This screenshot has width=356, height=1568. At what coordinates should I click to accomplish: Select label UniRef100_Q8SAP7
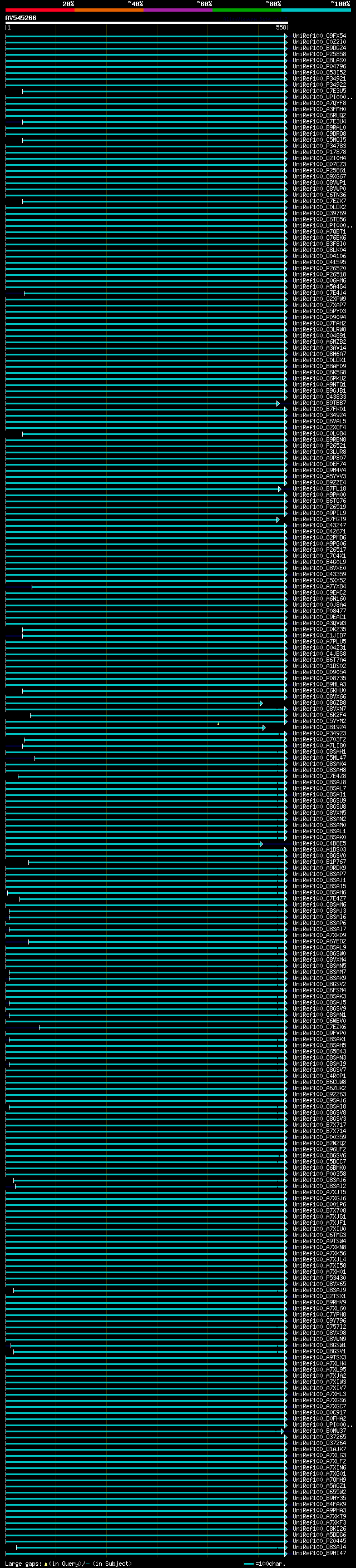(x=319, y=874)
